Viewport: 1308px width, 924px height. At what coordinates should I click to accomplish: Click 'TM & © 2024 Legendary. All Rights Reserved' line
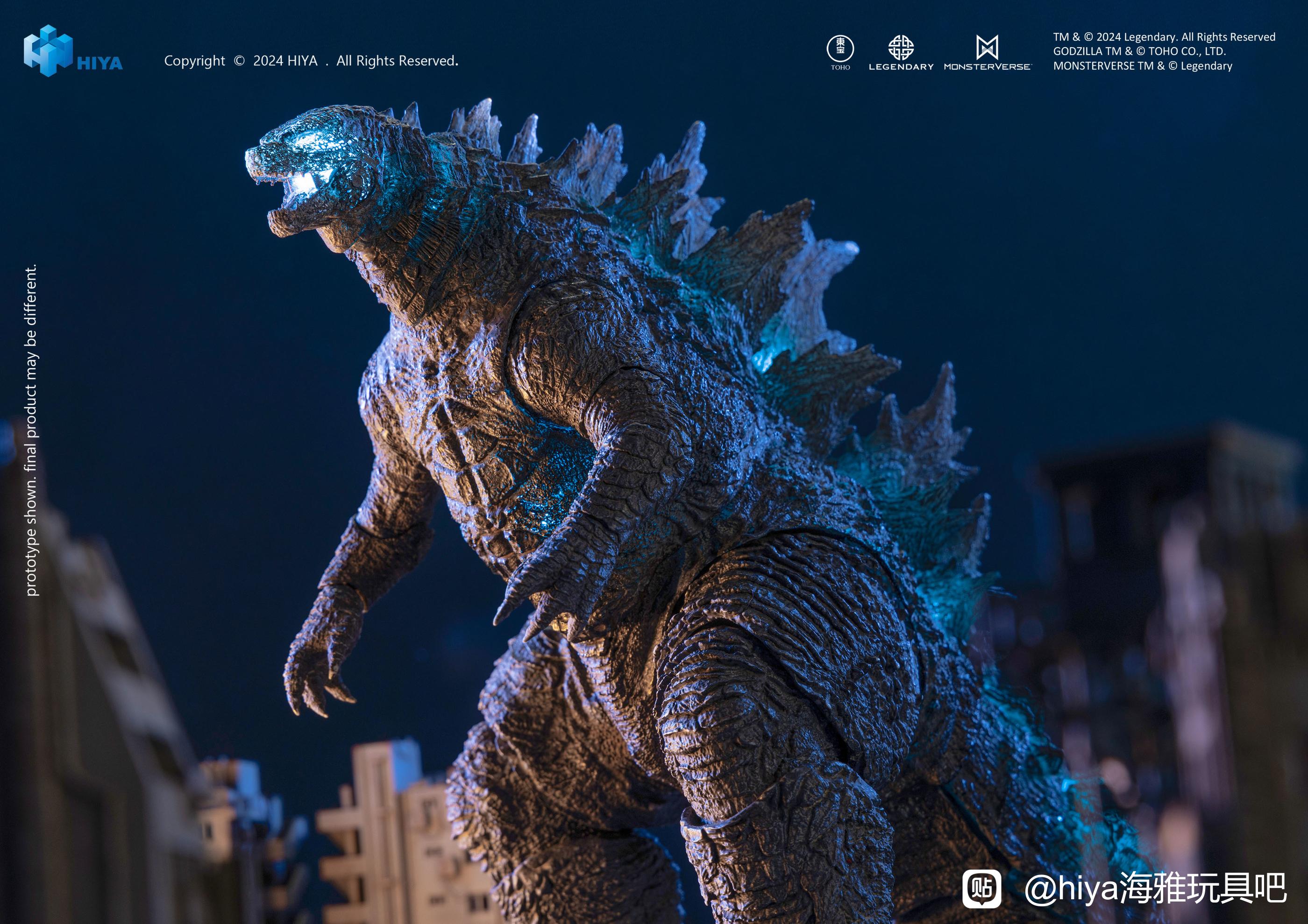coord(1164,37)
